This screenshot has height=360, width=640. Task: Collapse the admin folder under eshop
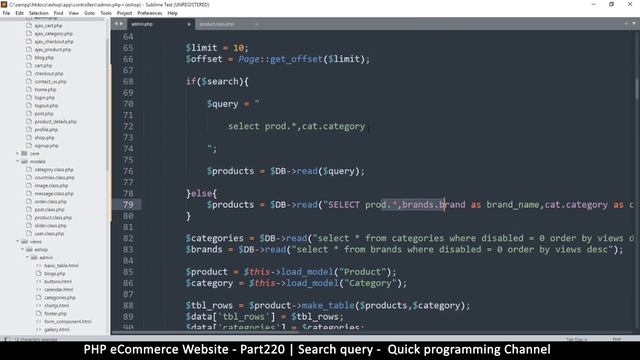(27, 258)
